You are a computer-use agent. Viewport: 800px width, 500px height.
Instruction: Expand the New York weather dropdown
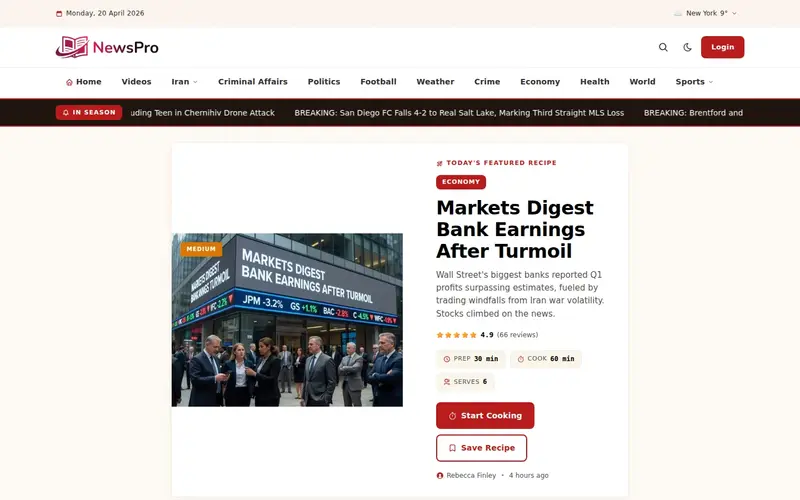click(x=734, y=13)
